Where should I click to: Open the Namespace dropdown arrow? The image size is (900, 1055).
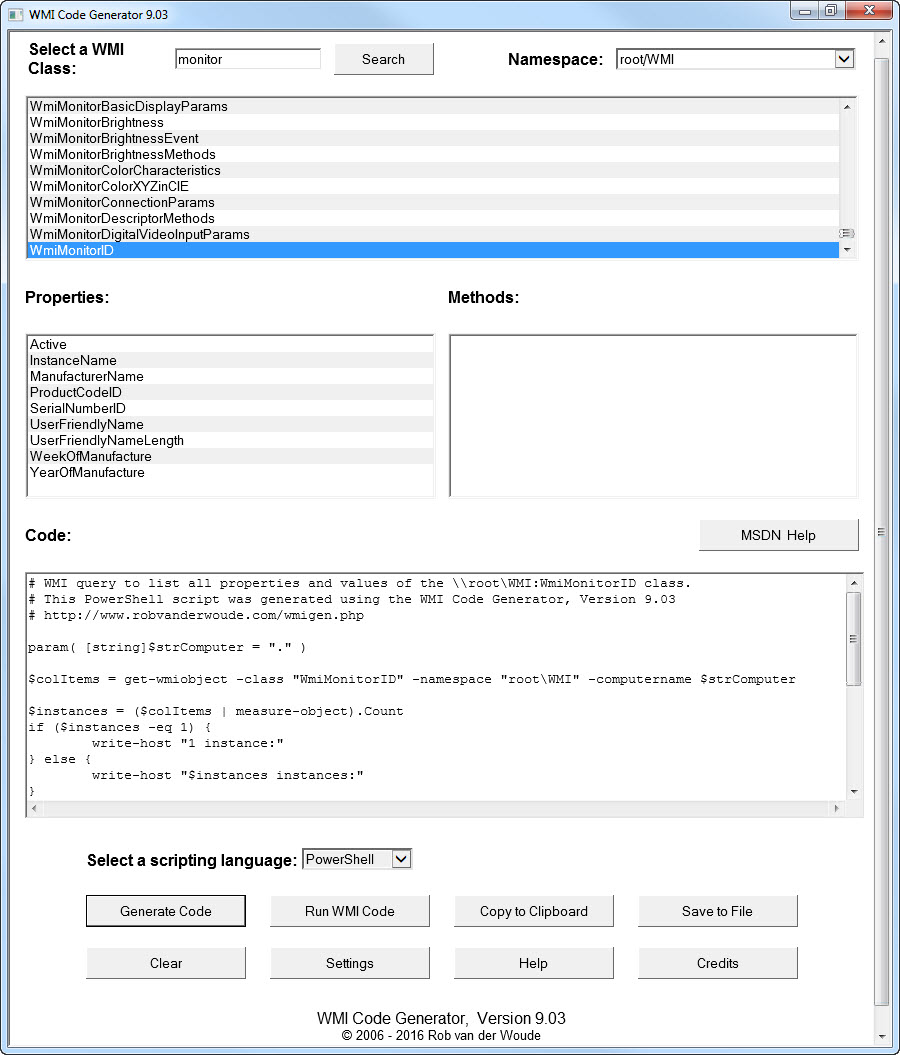tap(844, 59)
